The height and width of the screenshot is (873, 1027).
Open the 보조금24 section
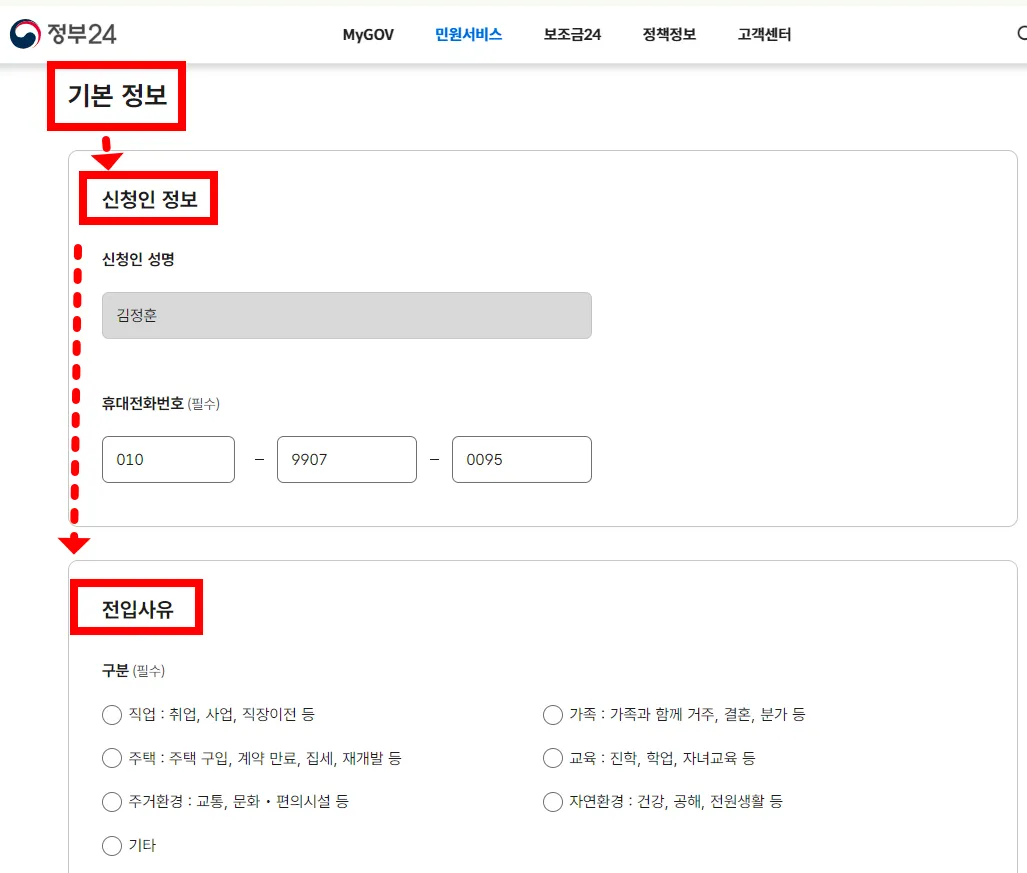tap(571, 33)
